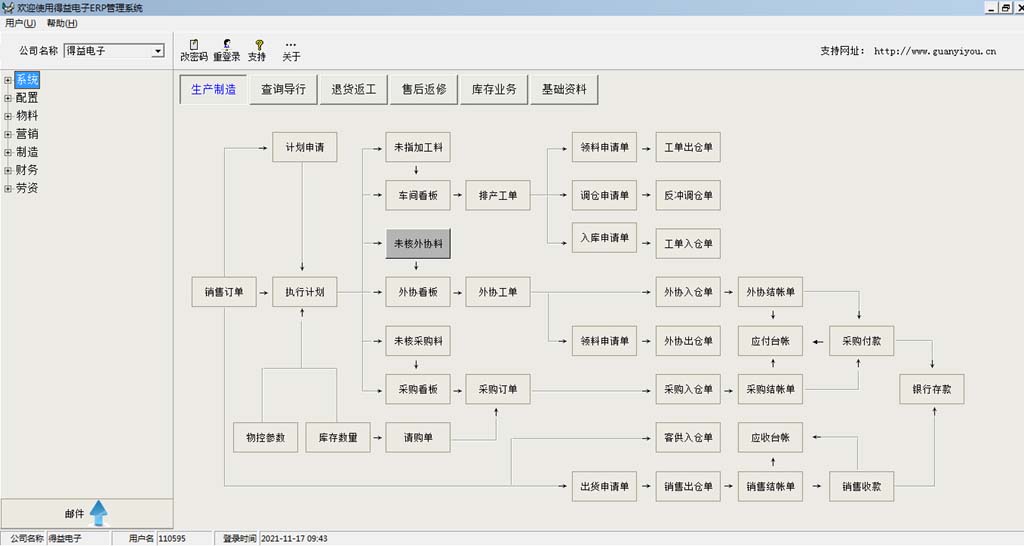Open the 基础资料 tab
This screenshot has height=546, width=1024.
pyautogui.click(x=564, y=89)
